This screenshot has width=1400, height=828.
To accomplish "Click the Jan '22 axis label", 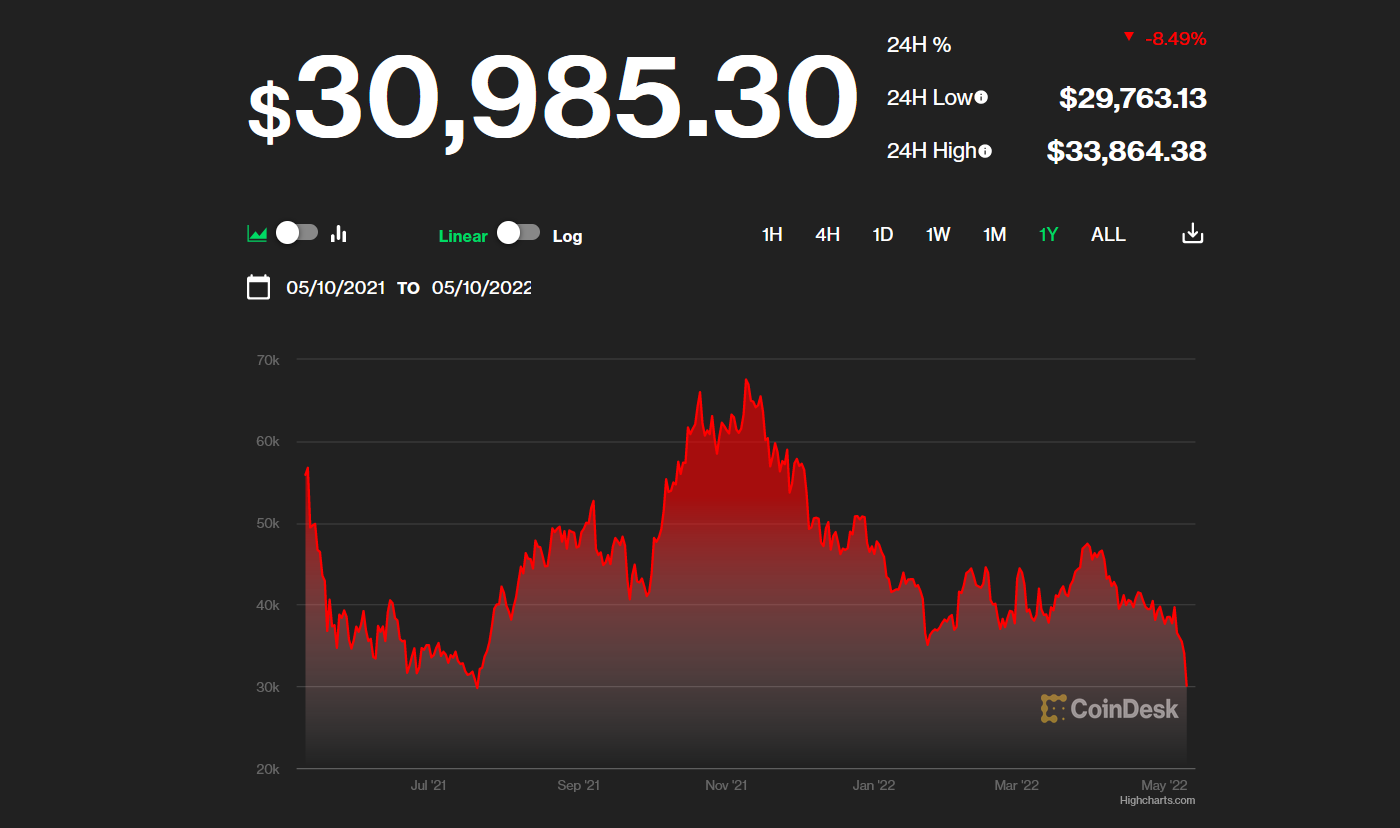I will click(x=874, y=785).
